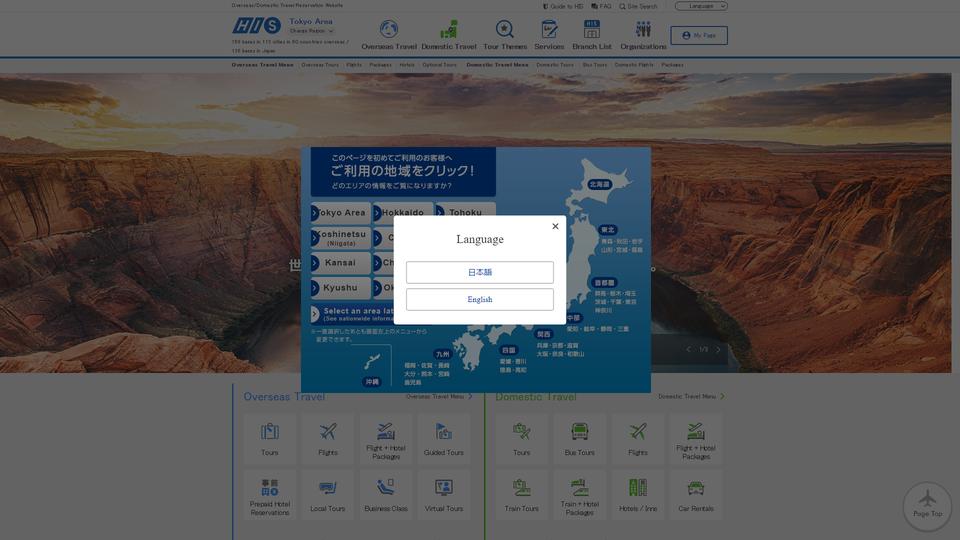Select Hotels in overseas sub menu

click(407, 64)
